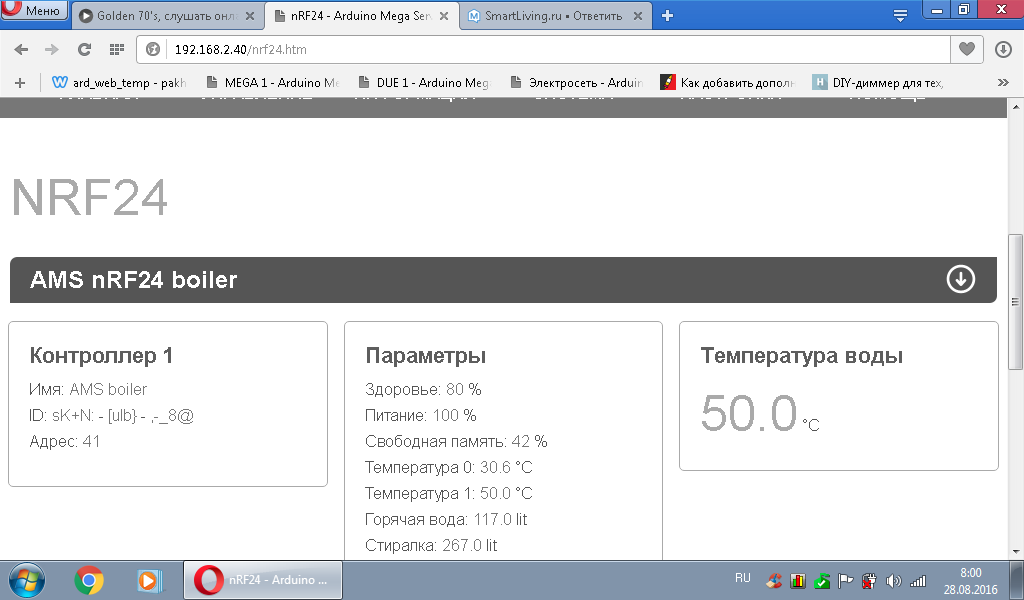
Task: Collapse the AMS nRF24 boiler panel
Action: pyautogui.click(x=961, y=279)
